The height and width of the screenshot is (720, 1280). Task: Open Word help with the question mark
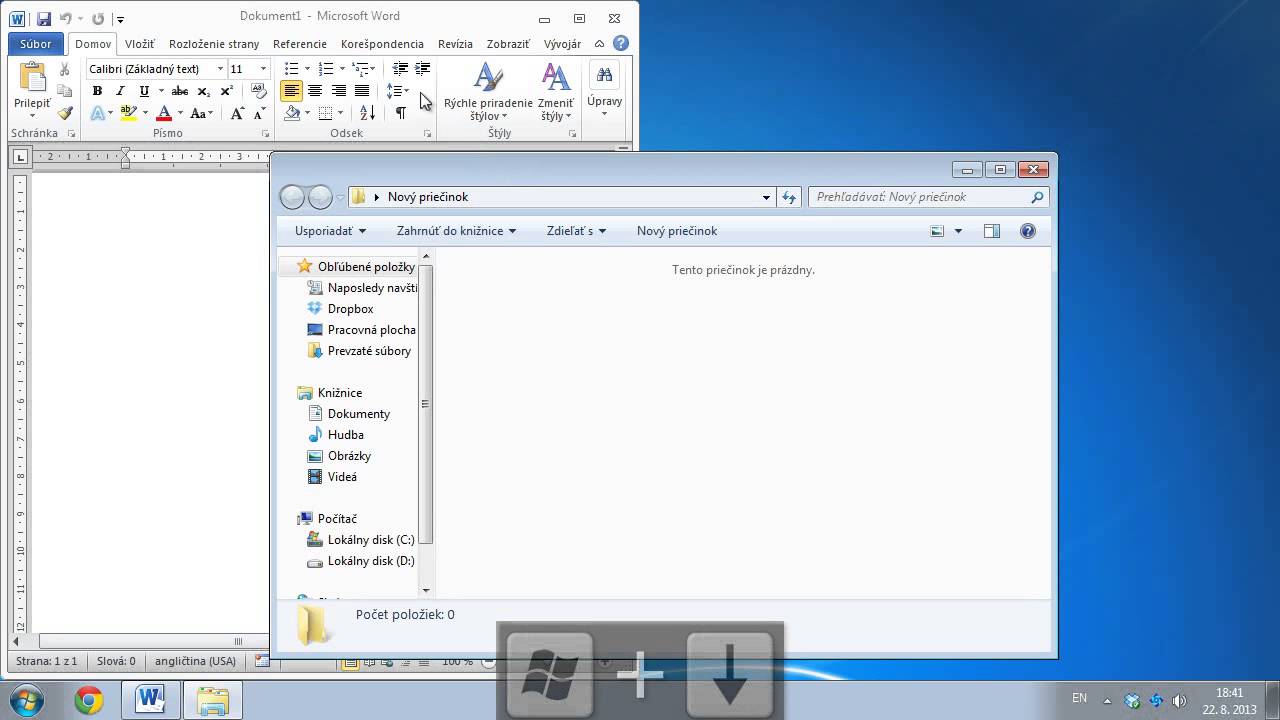(621, 44)
